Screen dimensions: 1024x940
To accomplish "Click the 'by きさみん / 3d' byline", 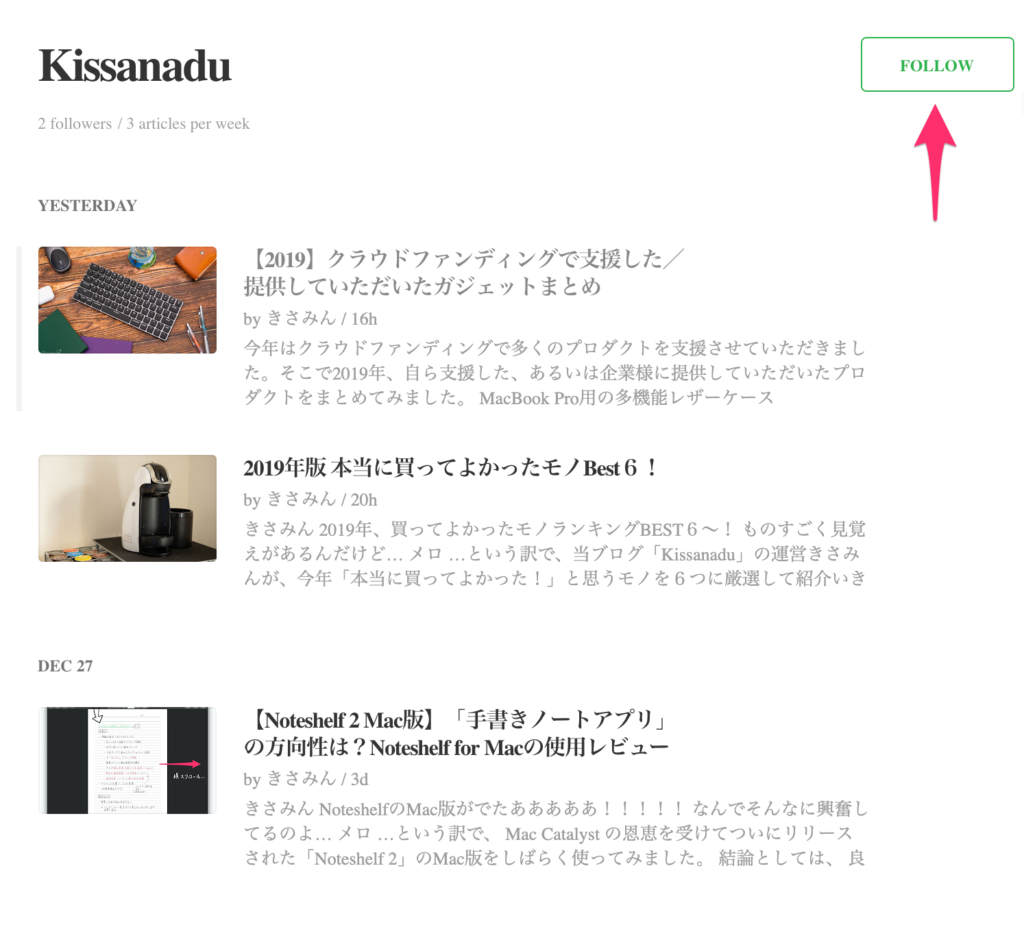I will coord(306,779).
